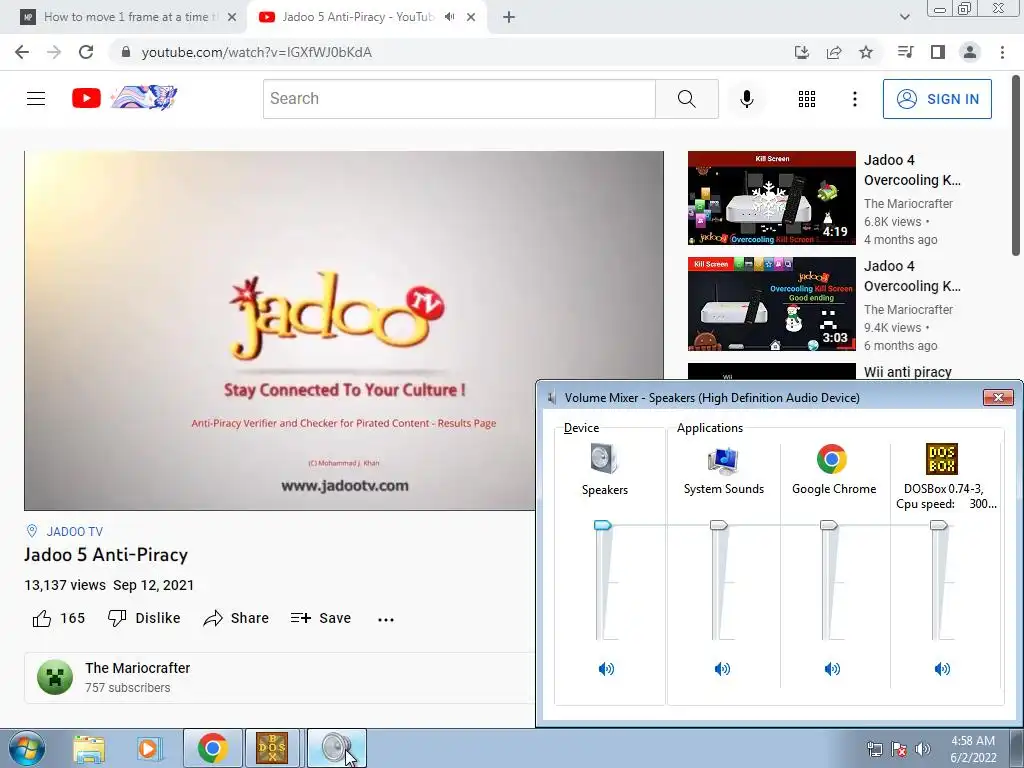The height and width of the screenshot is (768, 1024).
Task: Go back with the browser back arrow
Action: point(22,52)
